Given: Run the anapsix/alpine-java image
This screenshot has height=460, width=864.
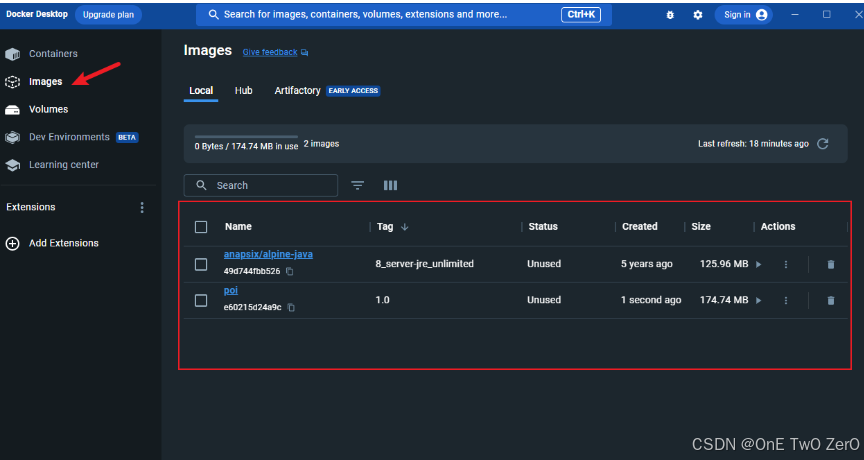Looking at the screenshot, I should pyautogui.click(x=759, y=264).
